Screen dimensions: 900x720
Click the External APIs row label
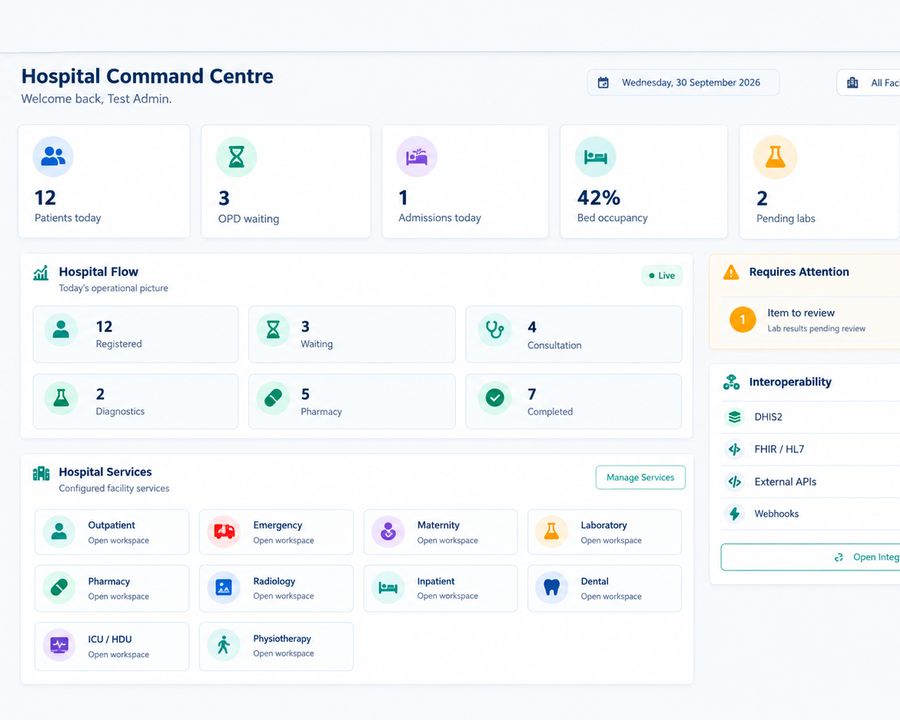coord(785,482)
